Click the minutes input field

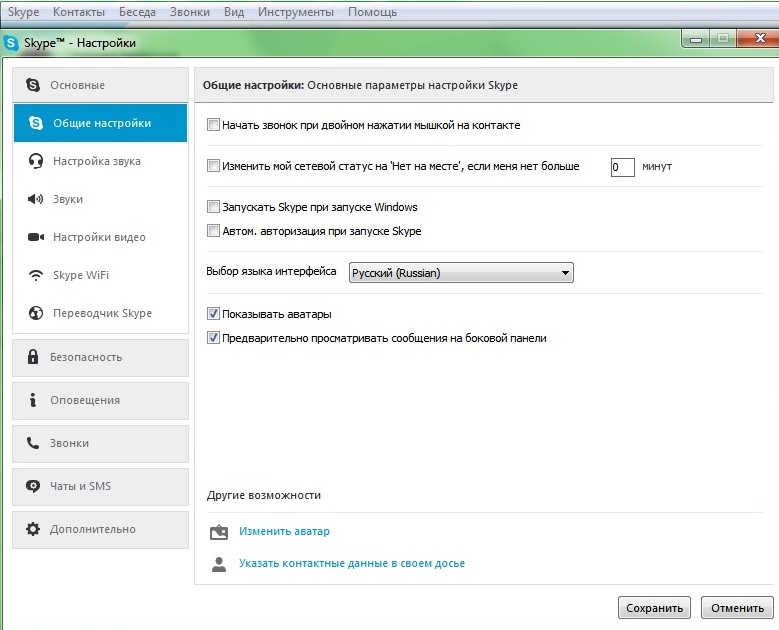click(623, 167)
